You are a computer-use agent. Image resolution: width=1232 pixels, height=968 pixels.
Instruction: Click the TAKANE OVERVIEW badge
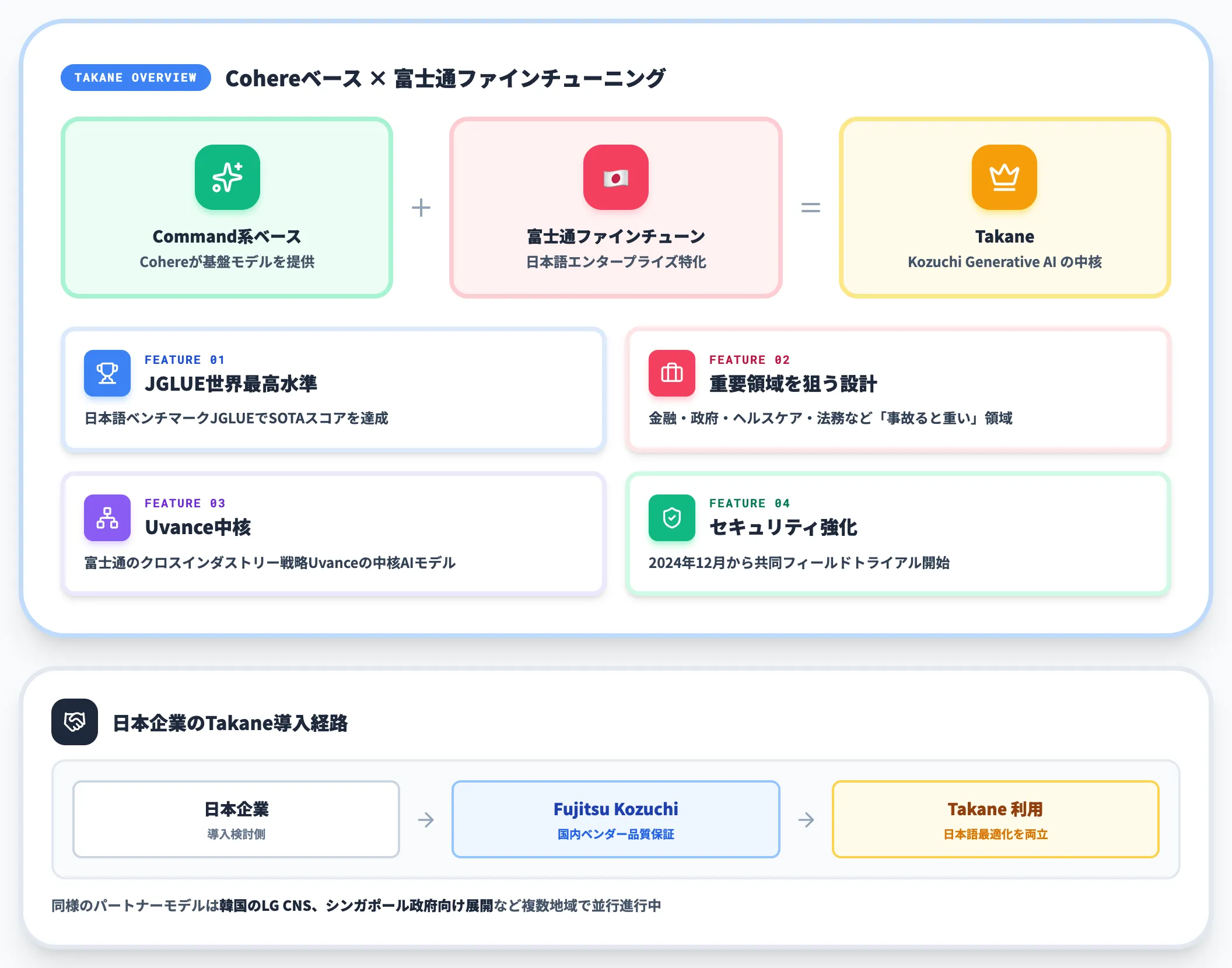[135, 78]
